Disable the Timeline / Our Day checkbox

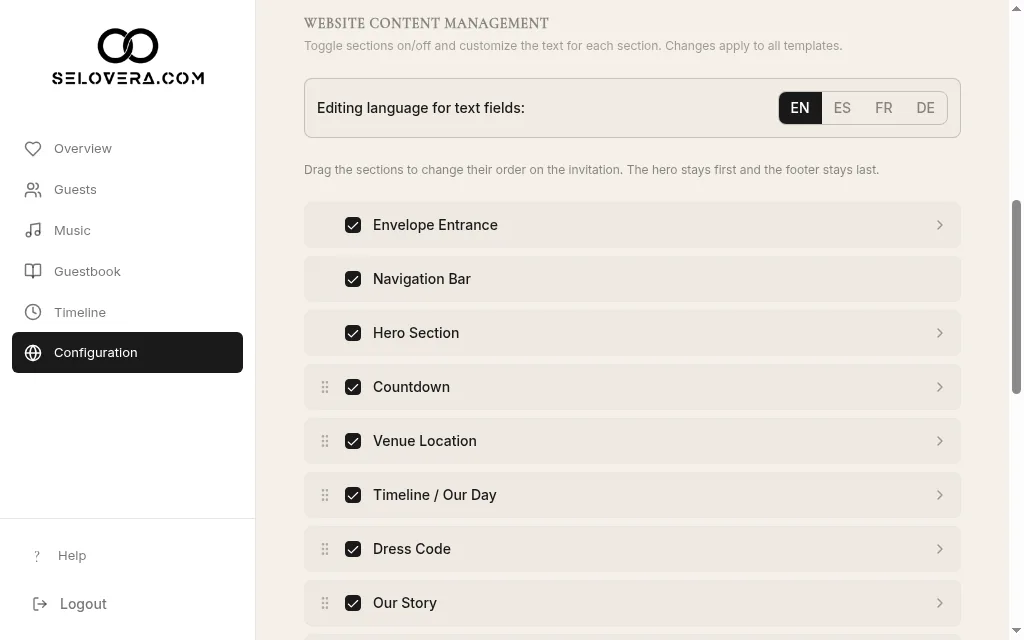click(353, 495)
